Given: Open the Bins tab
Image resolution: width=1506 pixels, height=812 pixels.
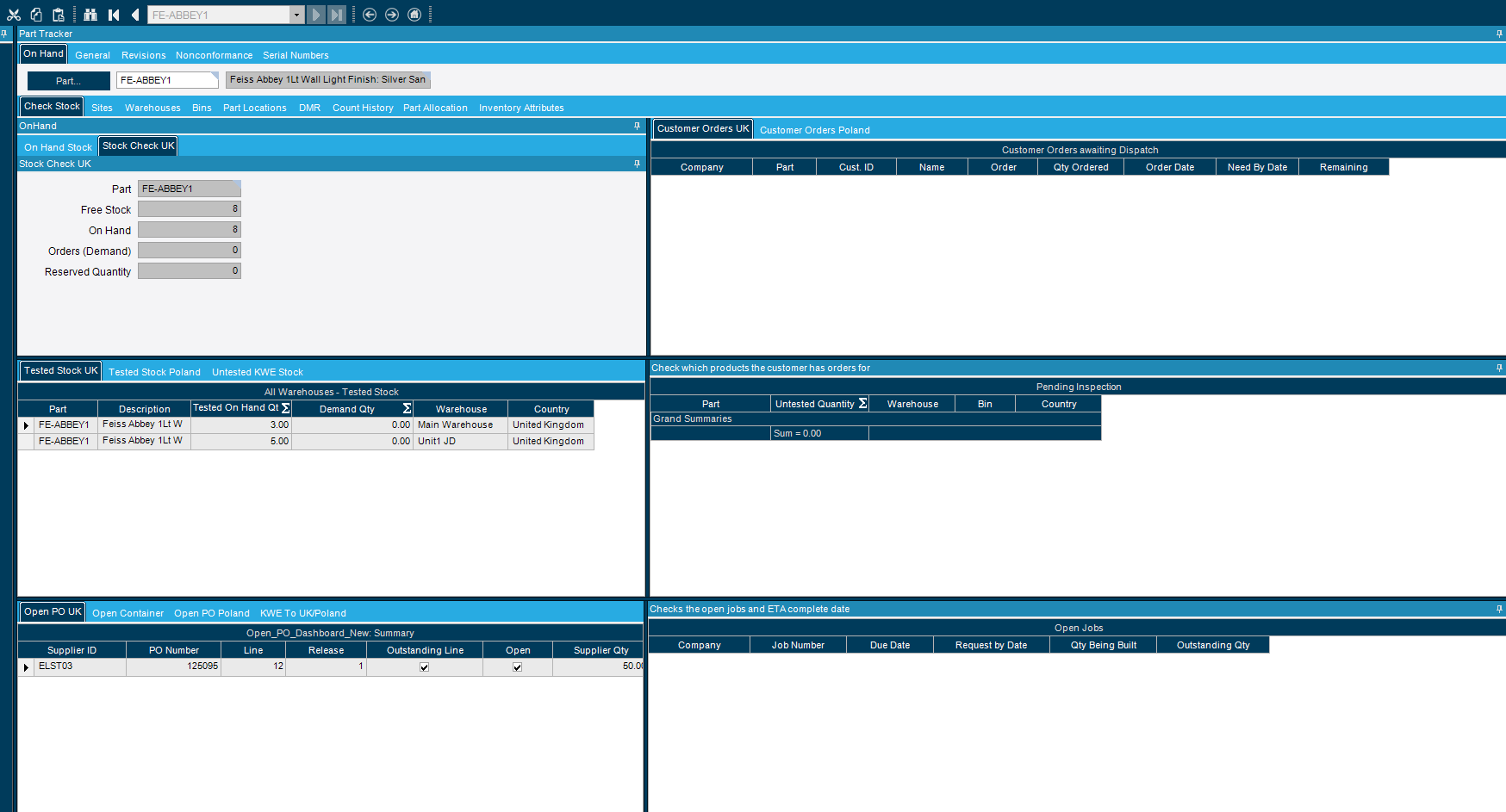Looking at the screenshot, I should click(202, 108).
